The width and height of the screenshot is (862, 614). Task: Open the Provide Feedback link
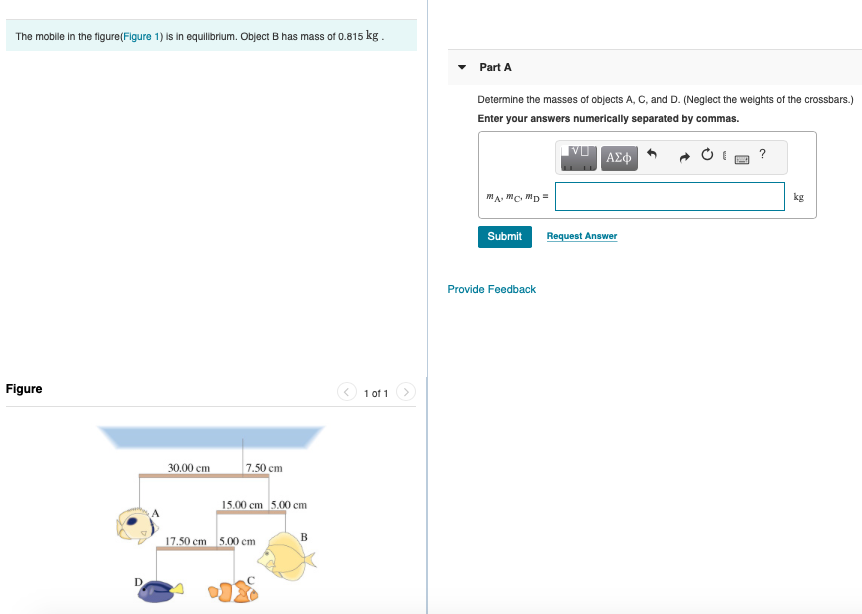(491, 289)
